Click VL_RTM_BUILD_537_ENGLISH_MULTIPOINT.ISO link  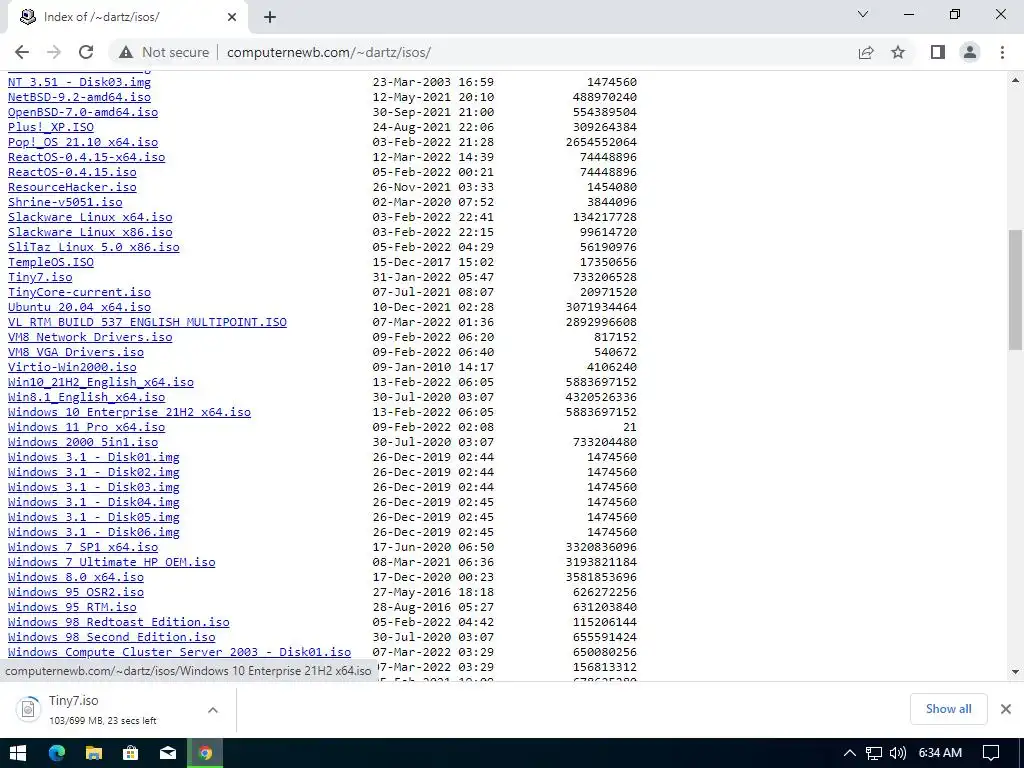[148, 322]
